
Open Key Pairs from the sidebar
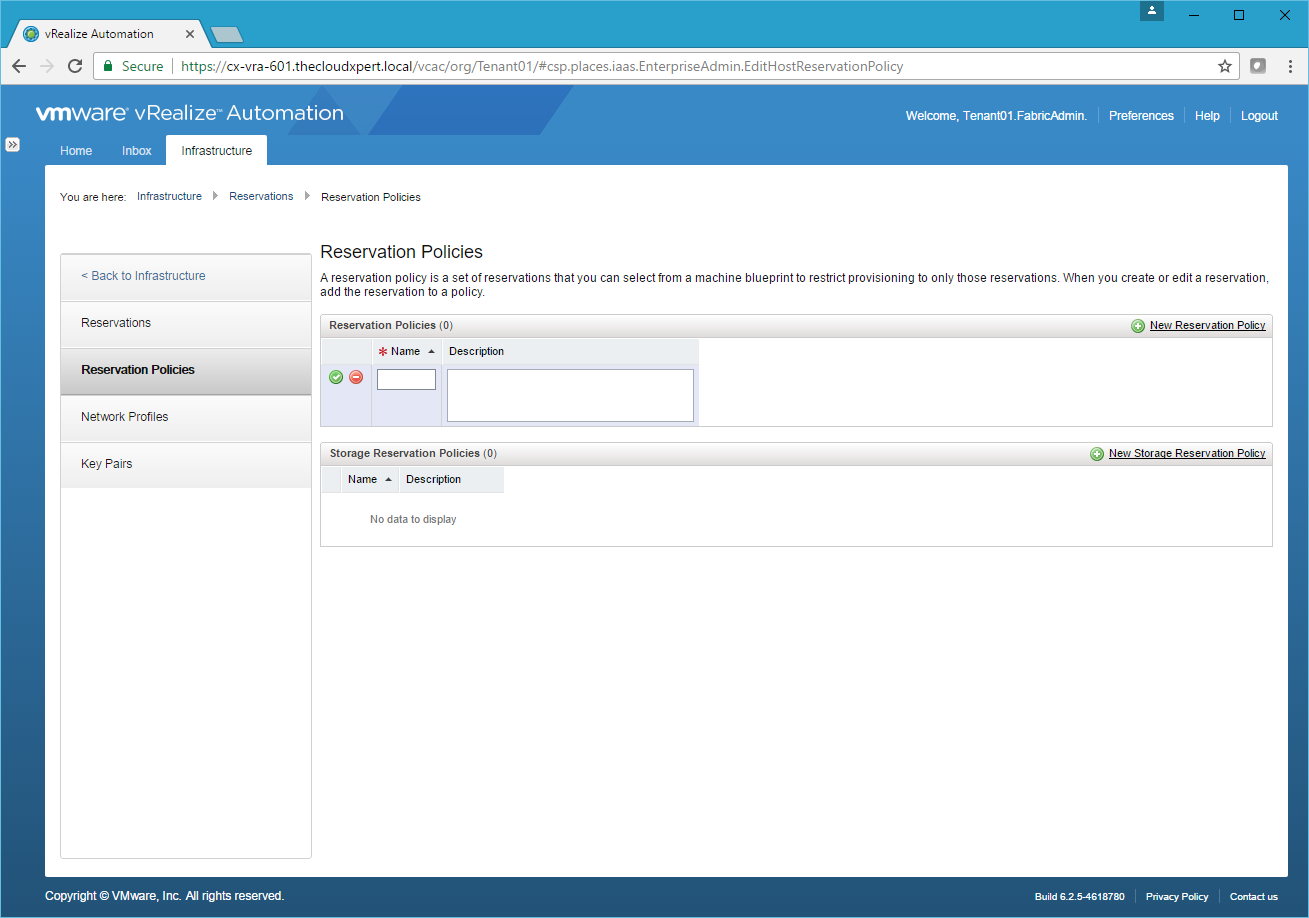click(107, 464)
